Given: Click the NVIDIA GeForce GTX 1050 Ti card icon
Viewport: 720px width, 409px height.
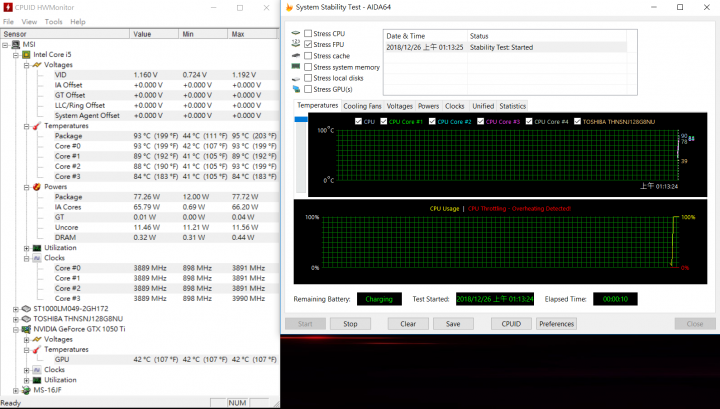Looking at the screenshot, I should coord(26,329).
